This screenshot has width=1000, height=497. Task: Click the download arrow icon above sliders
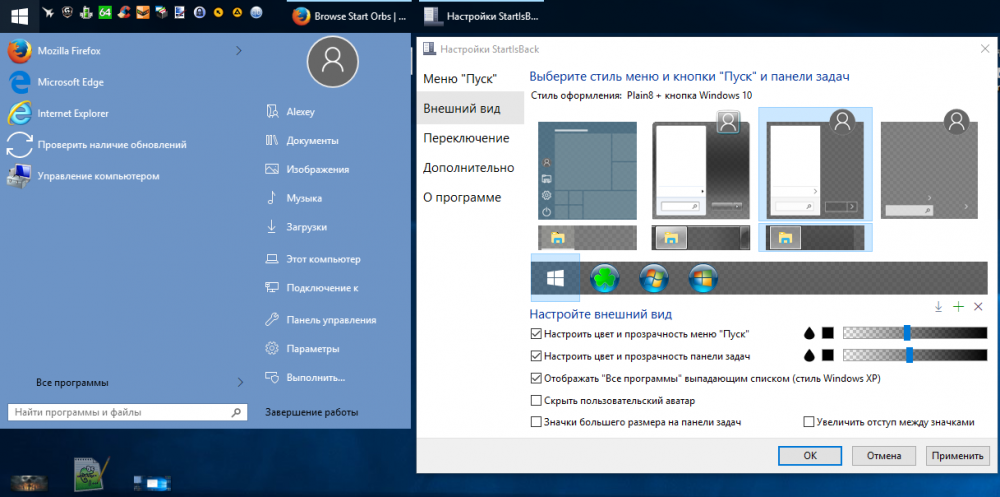tap(938, 306)
